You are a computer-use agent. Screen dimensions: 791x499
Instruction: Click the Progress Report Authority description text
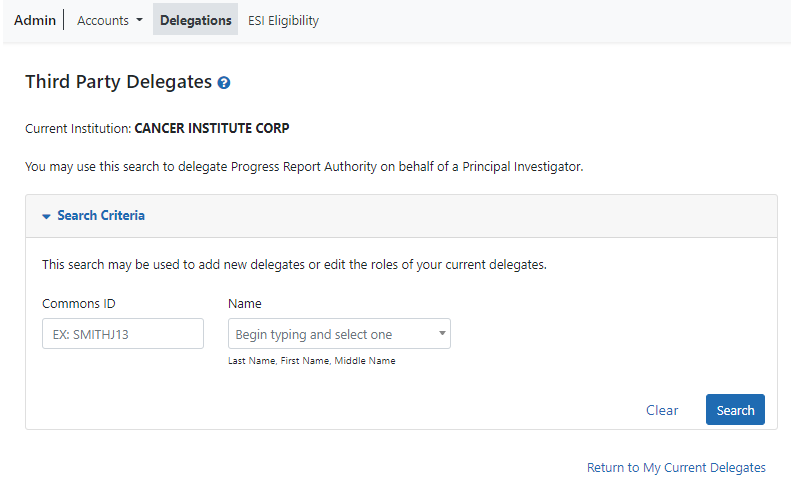304,167
